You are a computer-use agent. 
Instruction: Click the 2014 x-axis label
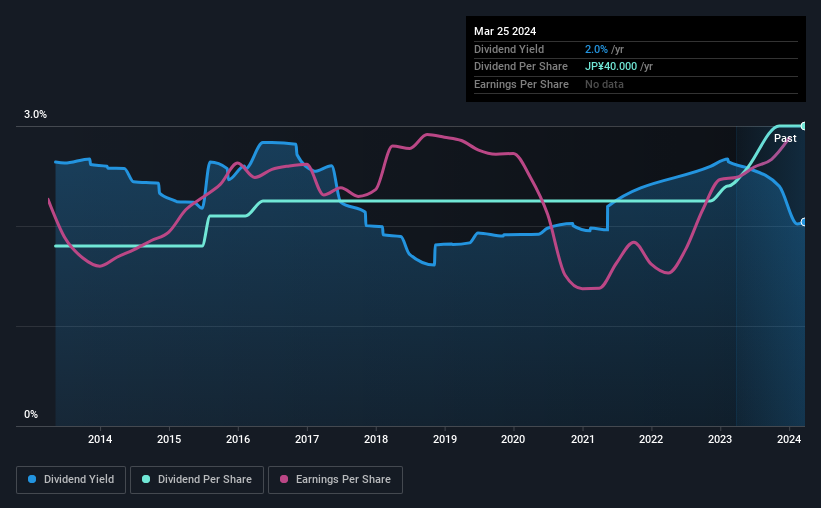point(100,439)
